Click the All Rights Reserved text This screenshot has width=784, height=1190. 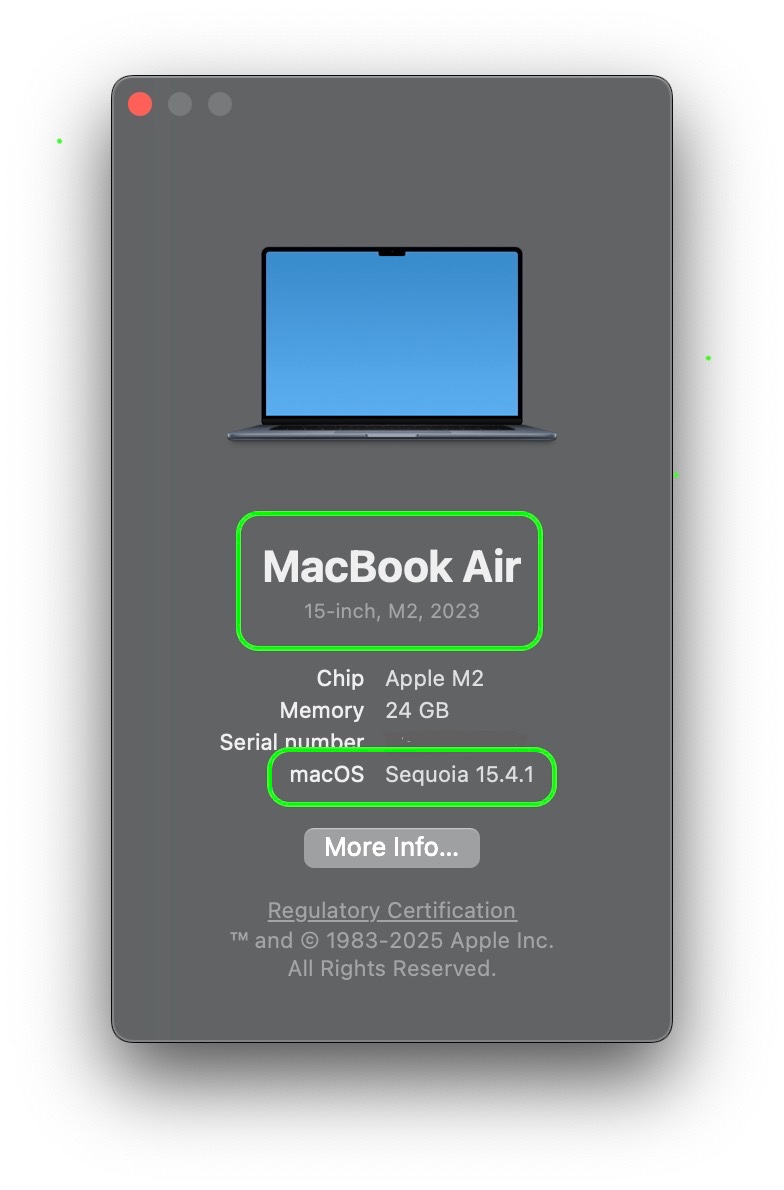[392, 968]
